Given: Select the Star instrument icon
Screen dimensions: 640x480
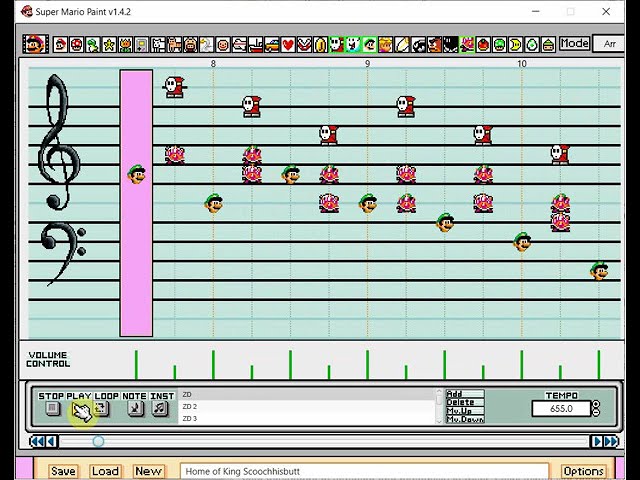Looking at the screenshot, I should point(109,44).
